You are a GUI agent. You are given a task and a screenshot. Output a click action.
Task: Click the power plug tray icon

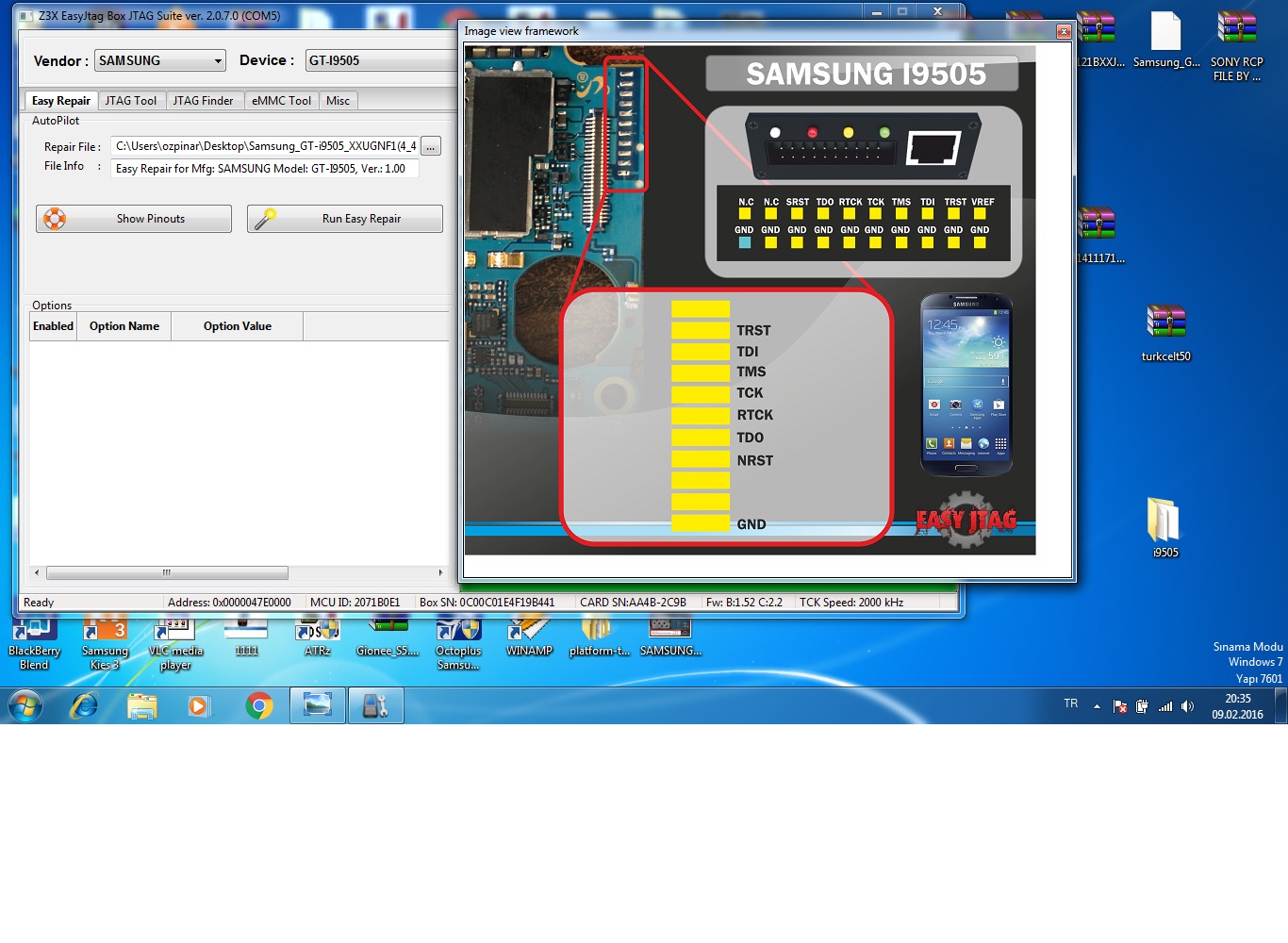1143,705
